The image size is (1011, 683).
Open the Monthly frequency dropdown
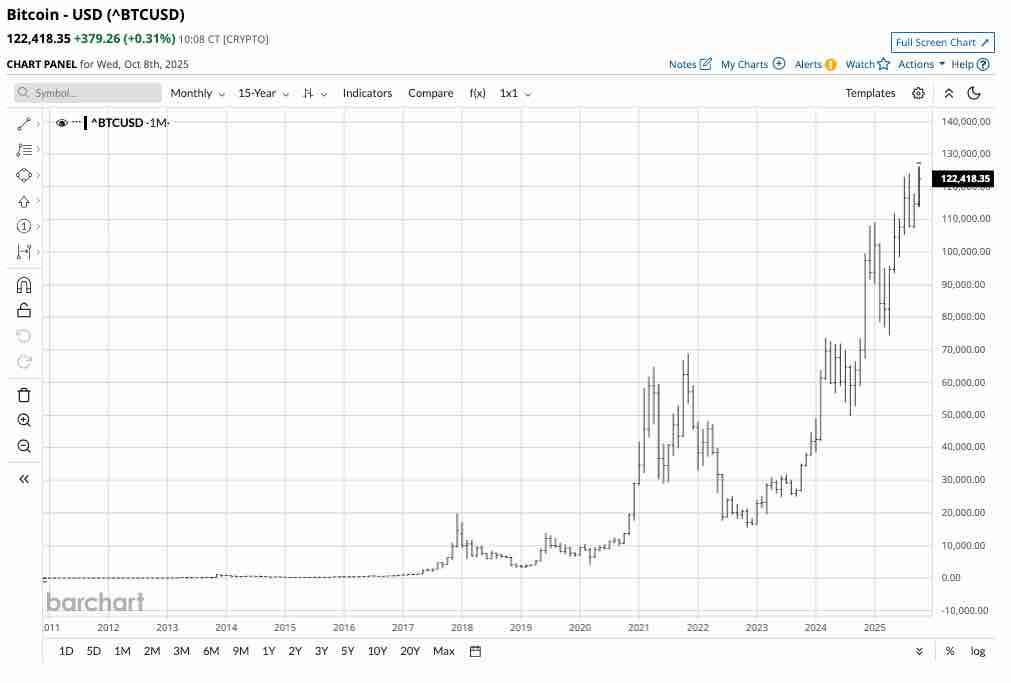(x=197, y=93)
